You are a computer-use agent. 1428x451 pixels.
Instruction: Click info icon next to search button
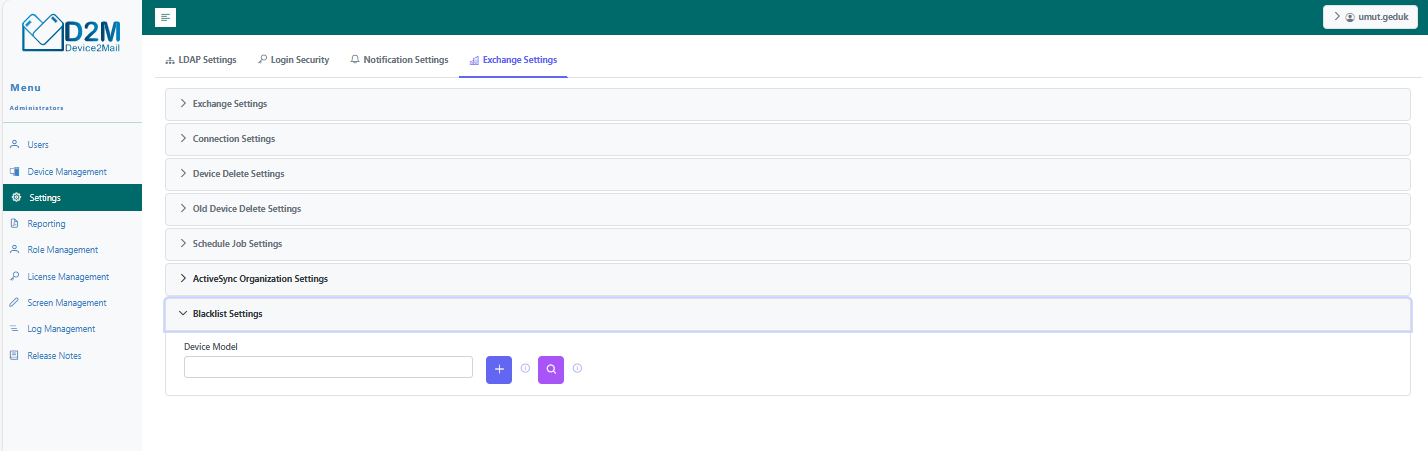[577, 369]
